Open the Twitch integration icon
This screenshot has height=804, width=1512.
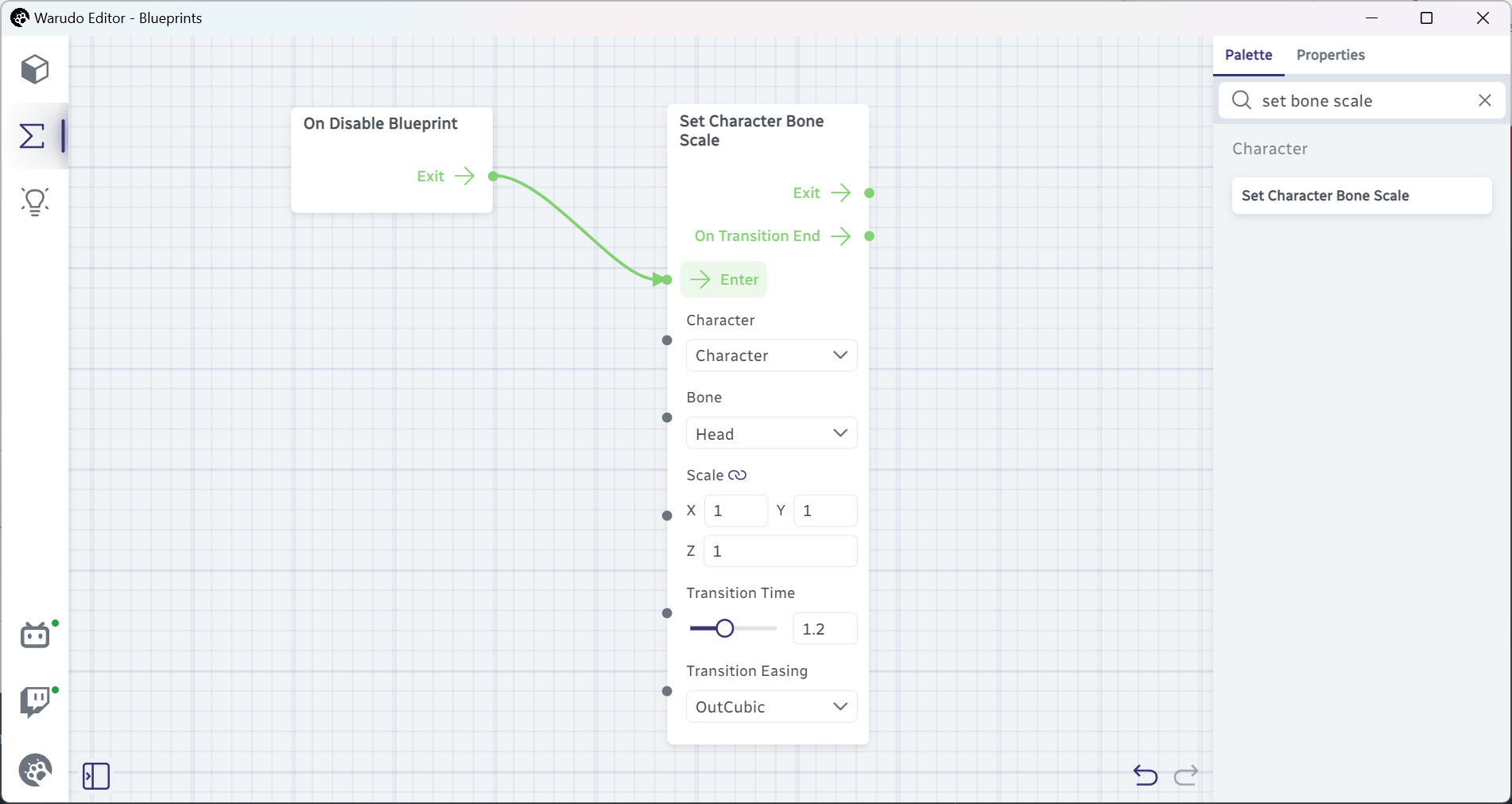pos(35,702)
